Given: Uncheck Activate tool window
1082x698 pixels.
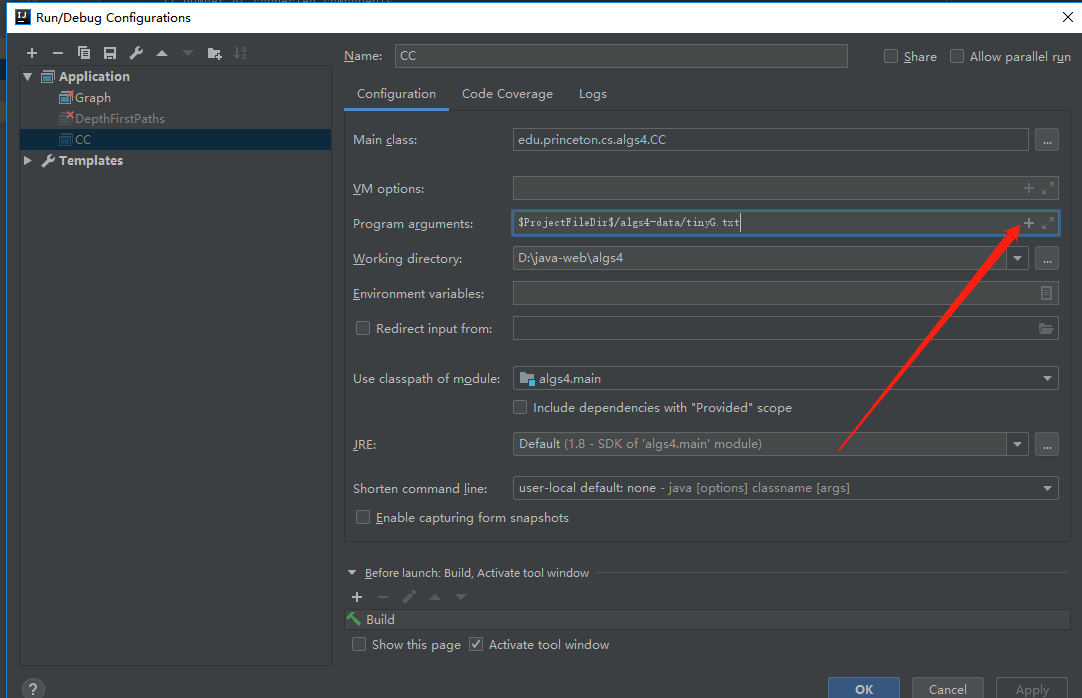Looking at the screenshot, I should [x=476, y=644].
